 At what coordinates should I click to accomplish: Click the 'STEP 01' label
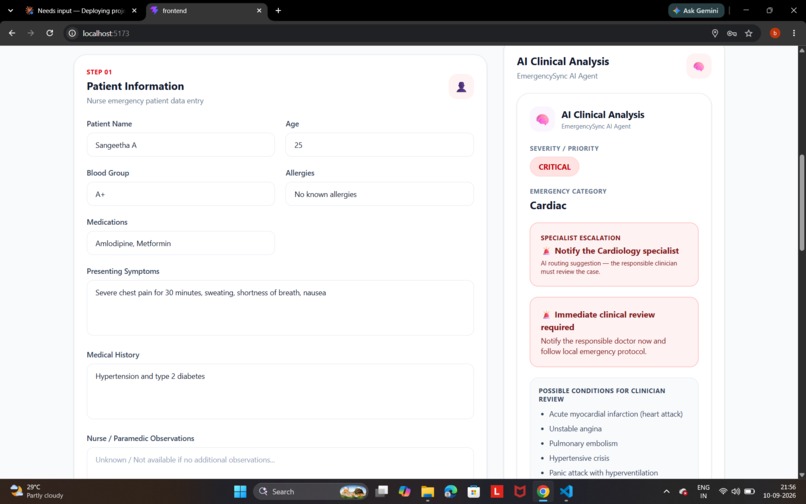(x=99, y=72)
